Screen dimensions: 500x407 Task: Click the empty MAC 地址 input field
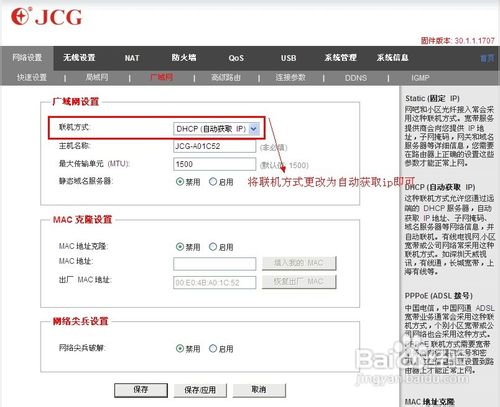tap(214, 264)
